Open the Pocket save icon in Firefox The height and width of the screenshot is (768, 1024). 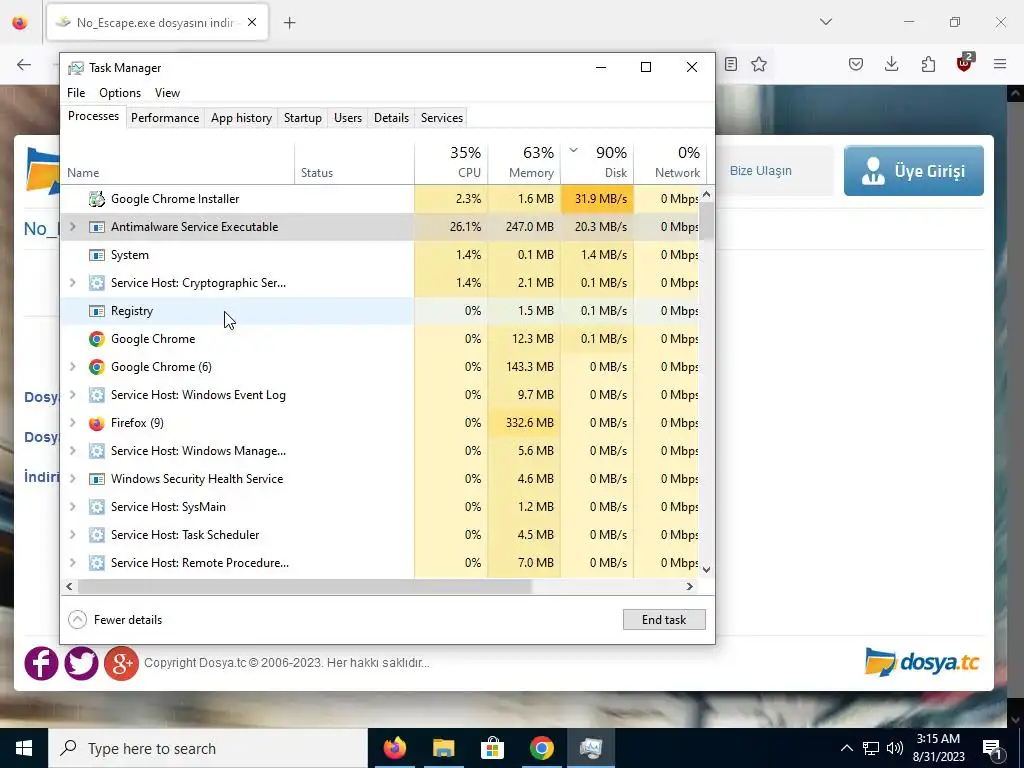[x=856, y=64]
